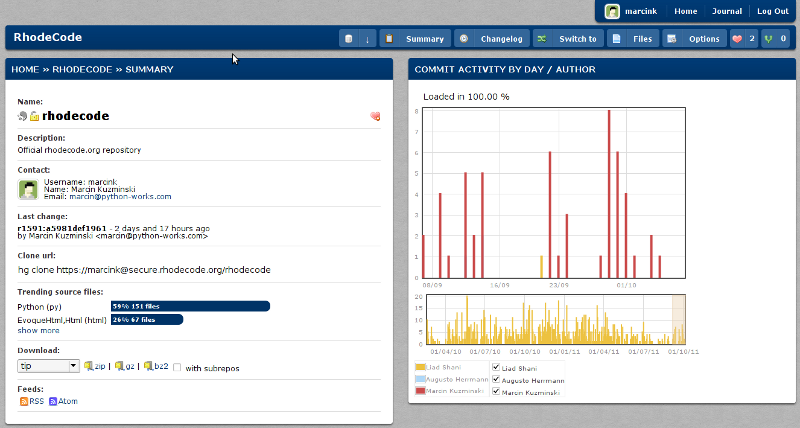Click the heart icon beside rhodecode name
The image size is (800, 428).
(x=375, y=116)
